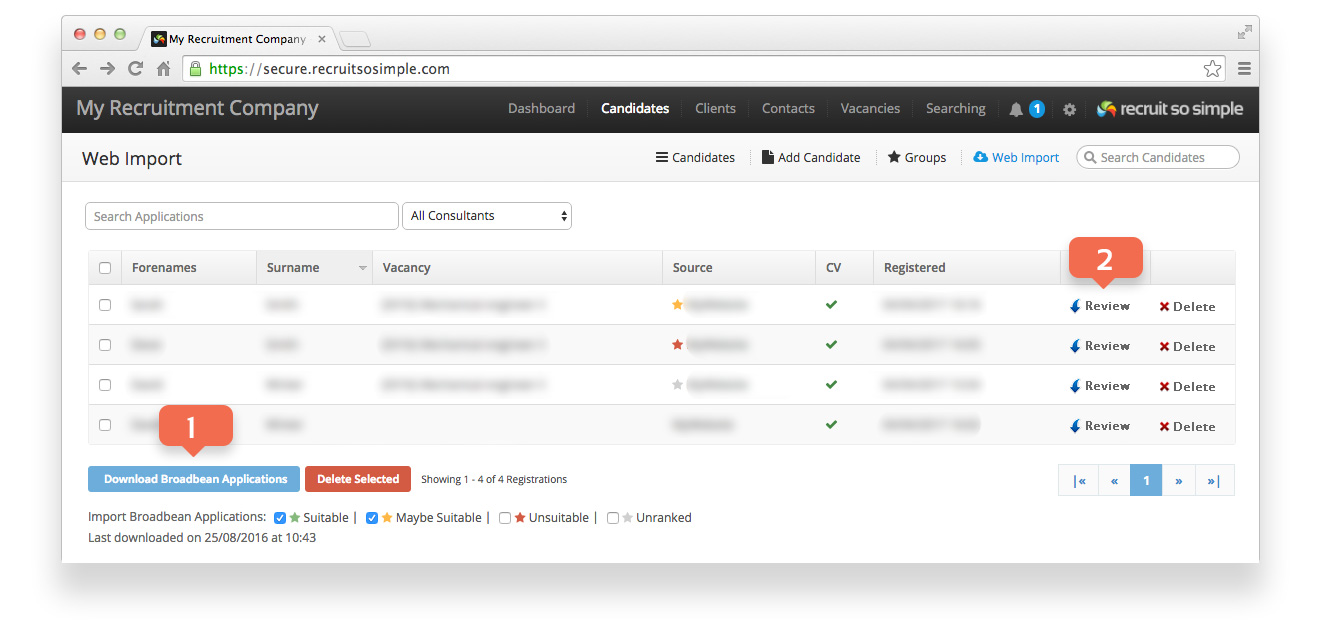1325x629 pixels.
Task: Select page 1 in pagination
Action: click(1146, 480)
